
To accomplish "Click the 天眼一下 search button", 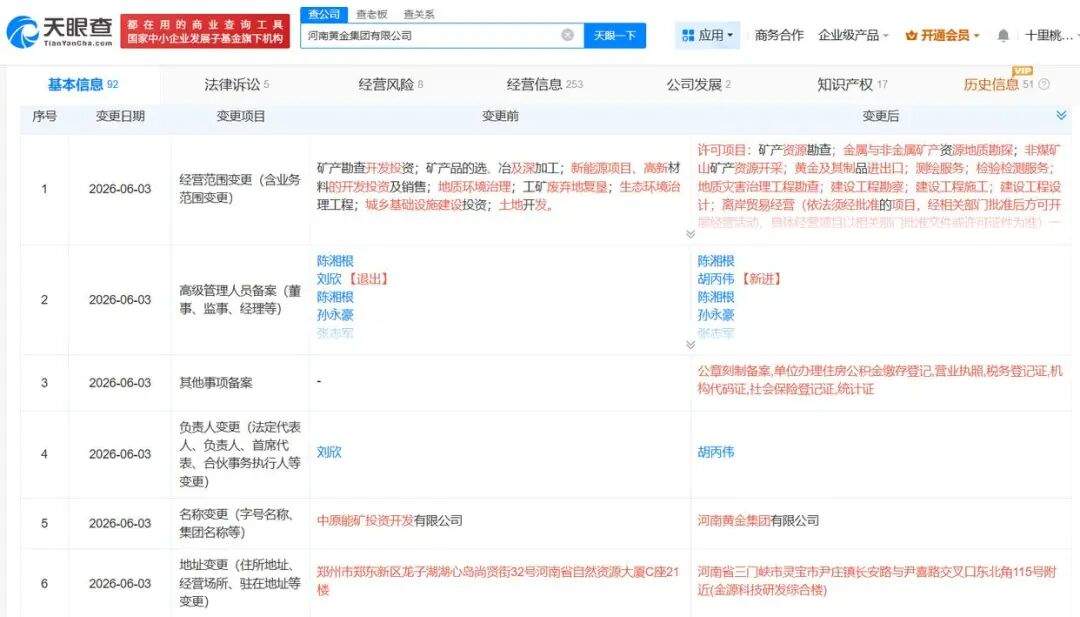I will [614, 35].
